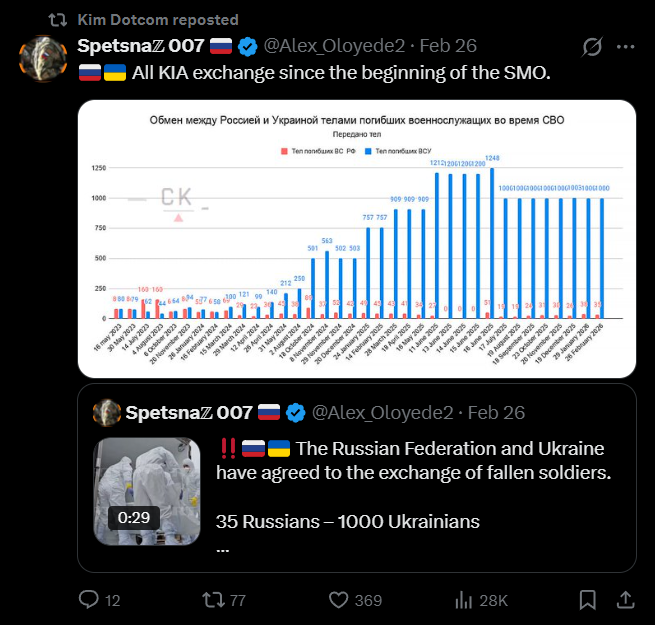The height and width of the screenshot is (625, 655).
Task: Click the Feb 26 timestamp of main post
Action: click(448, 46)
